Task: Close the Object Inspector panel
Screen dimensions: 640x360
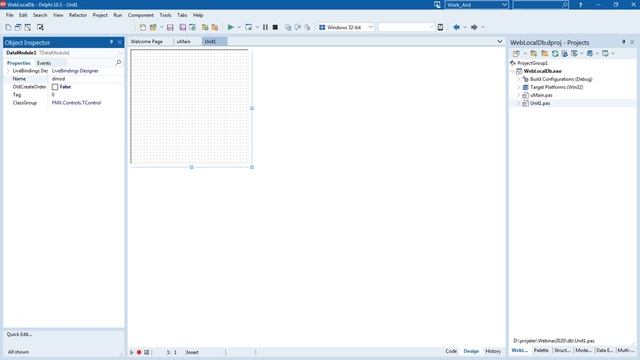Action: (120, 42)
